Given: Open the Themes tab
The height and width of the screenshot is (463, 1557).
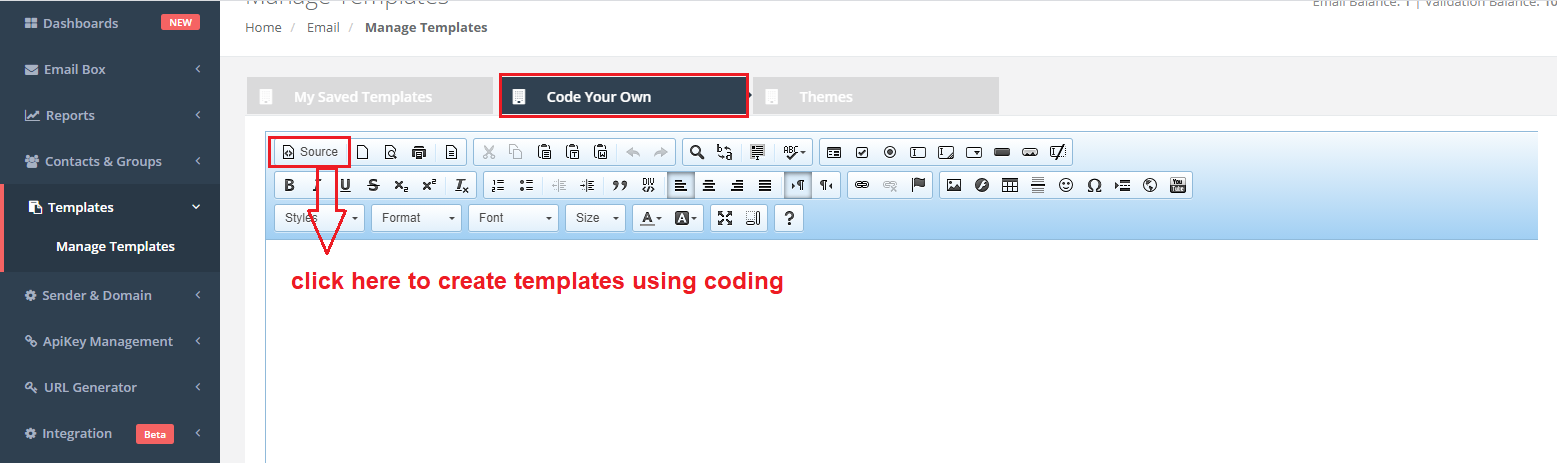Looking at the screenshot, I should pos(825,97).
